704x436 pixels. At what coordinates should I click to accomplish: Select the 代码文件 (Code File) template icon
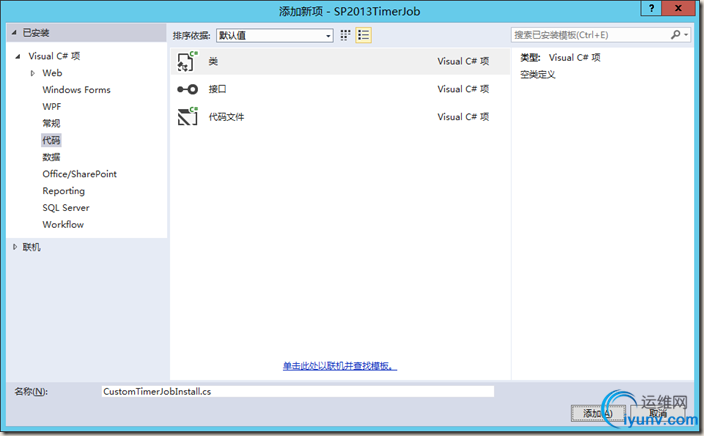click(x=187, y=117)
